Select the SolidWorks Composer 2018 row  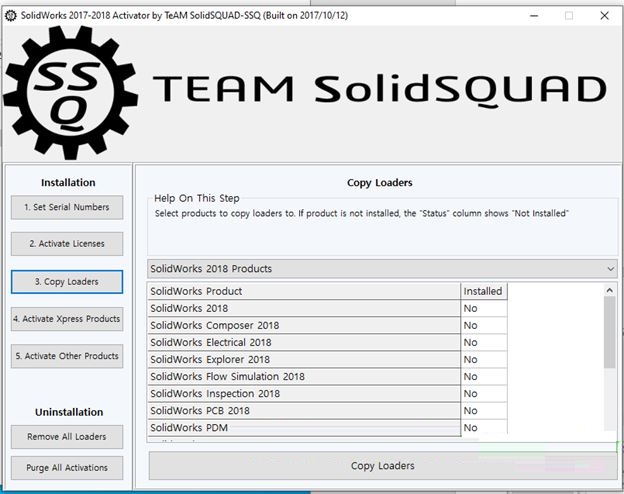pos(327,325)
